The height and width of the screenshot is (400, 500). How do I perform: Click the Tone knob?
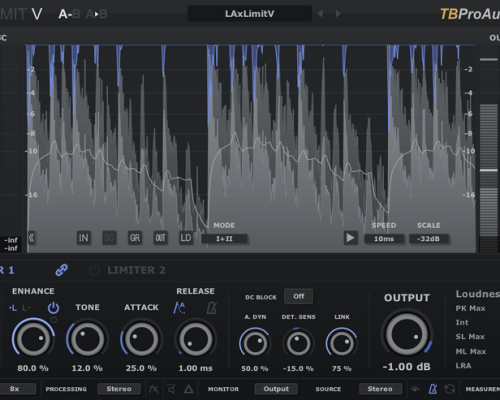tap(87, 339)
